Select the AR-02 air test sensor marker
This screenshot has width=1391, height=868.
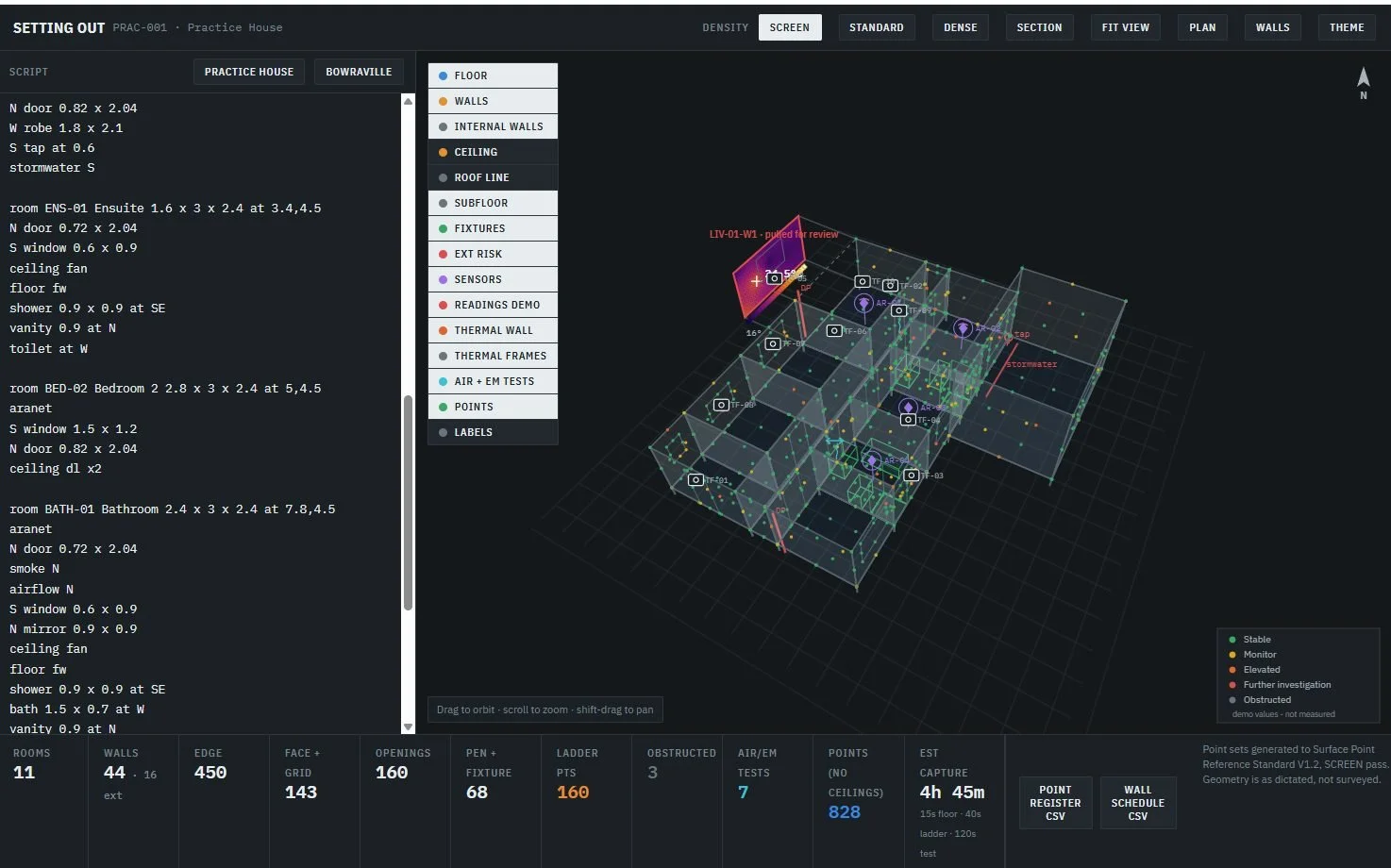pos(963,327)
